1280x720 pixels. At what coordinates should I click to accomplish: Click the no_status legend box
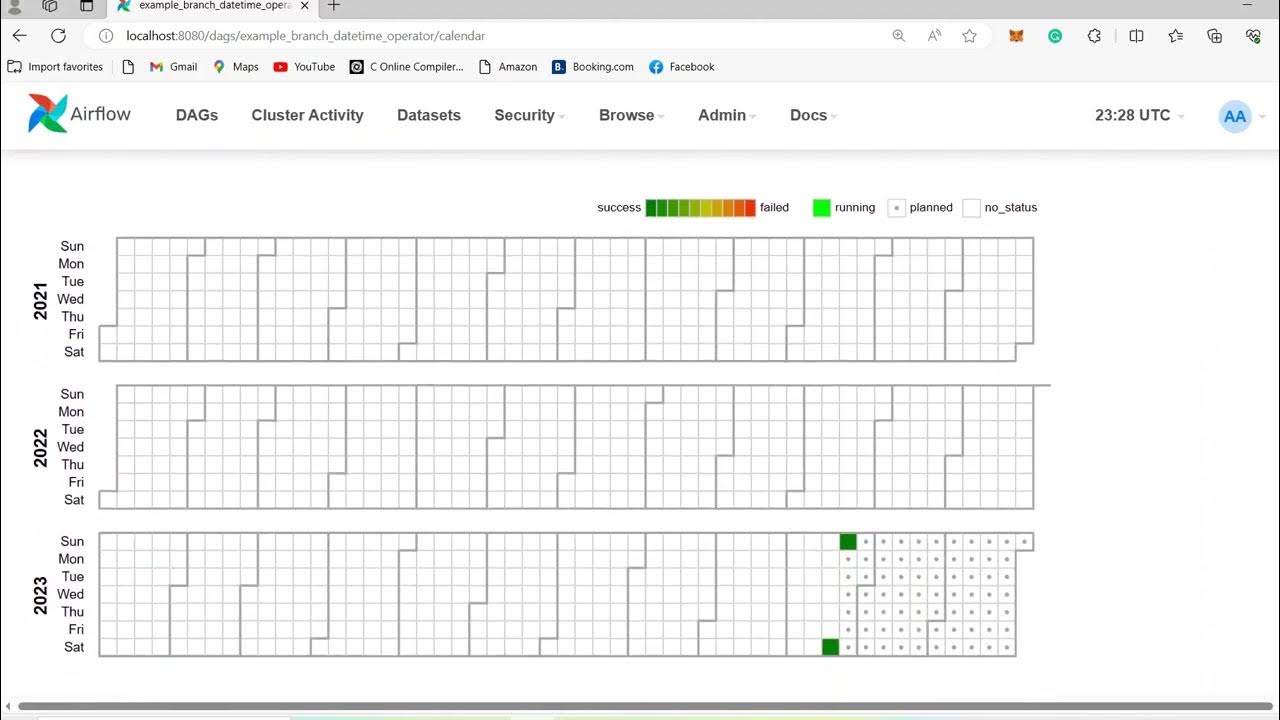[971, 208]
